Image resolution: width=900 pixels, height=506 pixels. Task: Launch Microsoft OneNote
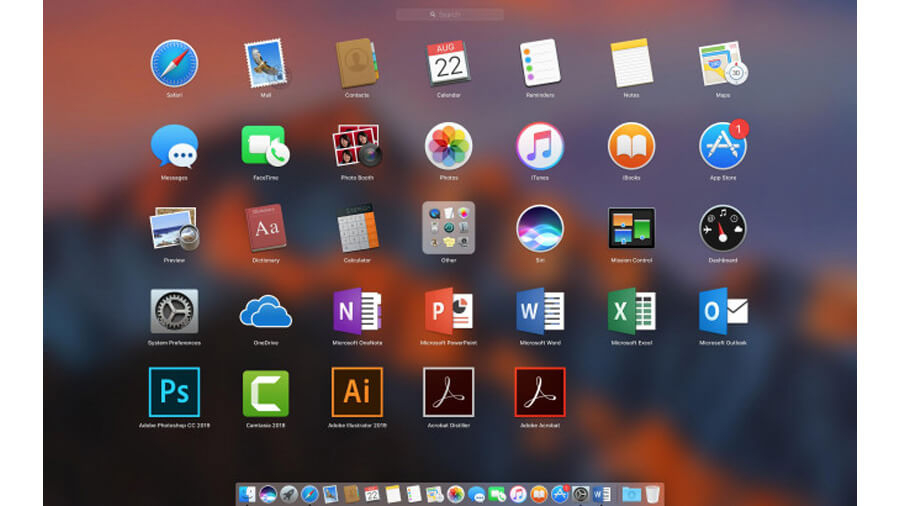click(x=357, y=311)
